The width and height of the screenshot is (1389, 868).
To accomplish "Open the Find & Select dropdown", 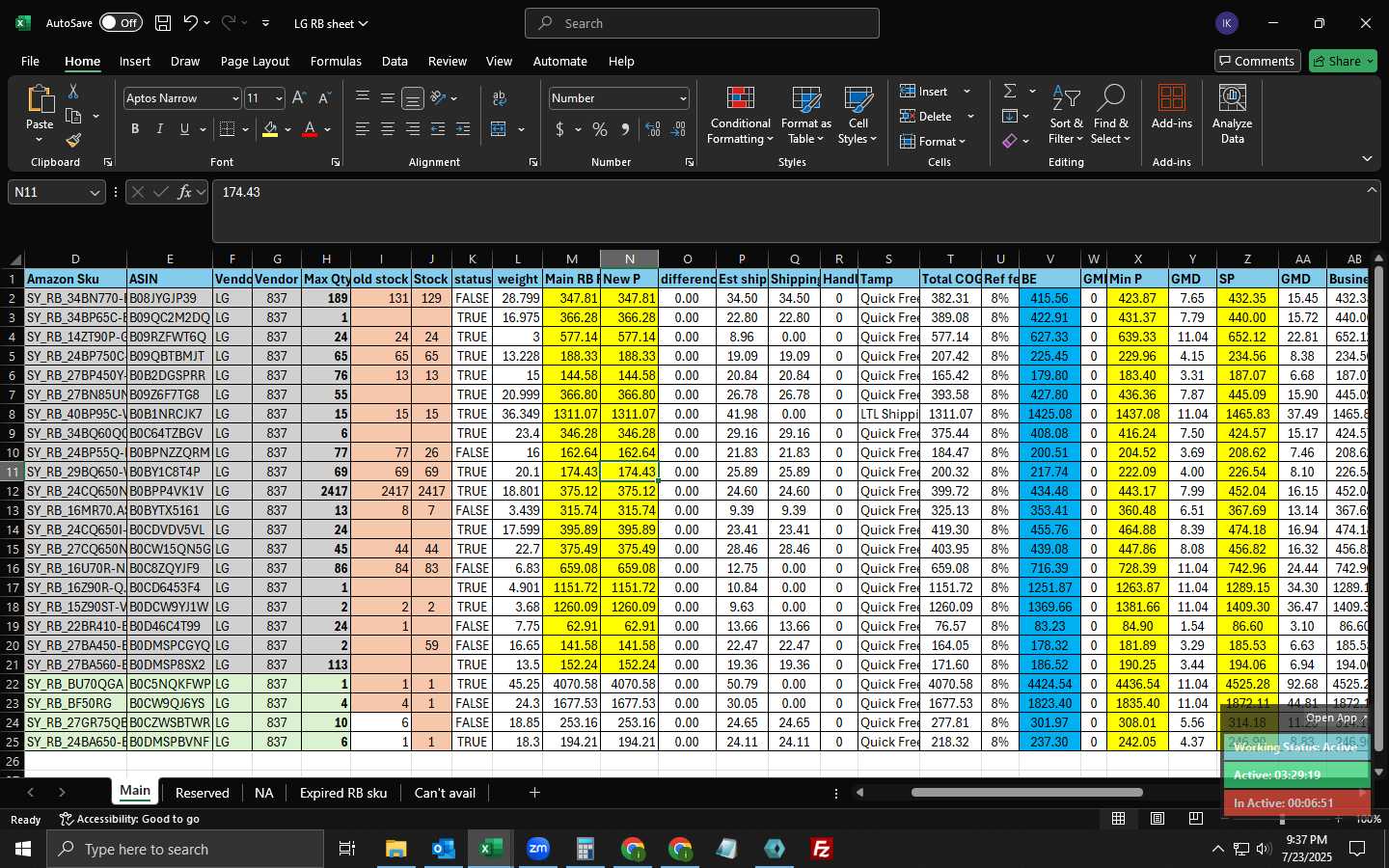I will click(1111, 116).
